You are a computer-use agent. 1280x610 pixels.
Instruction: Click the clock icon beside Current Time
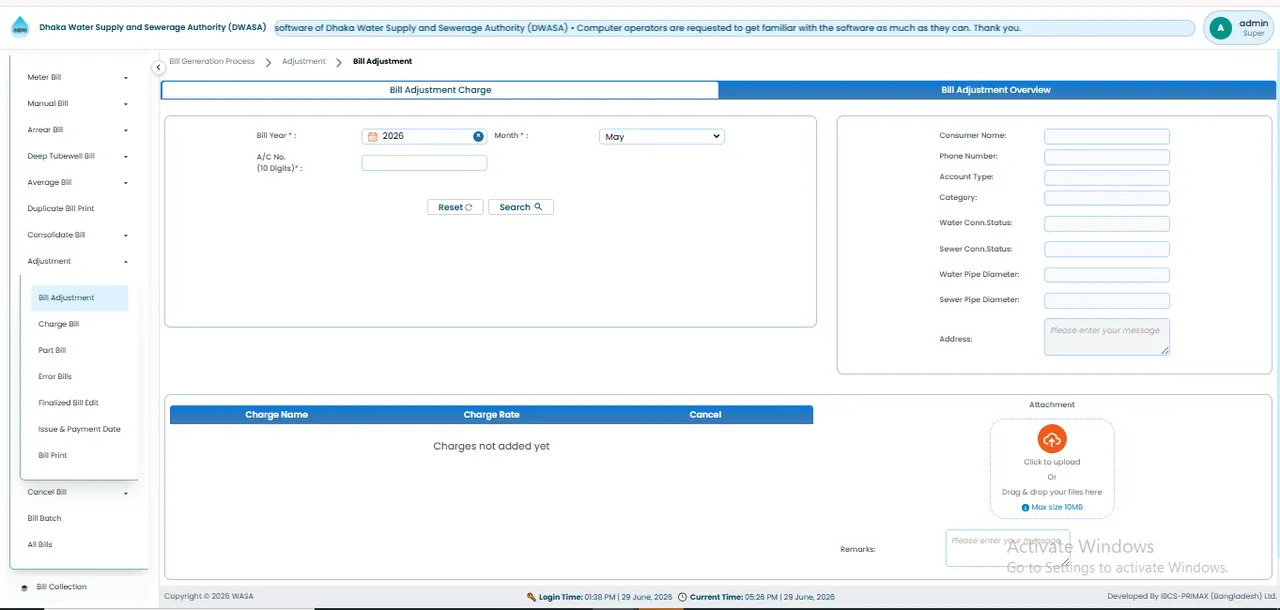pos(682,597)
